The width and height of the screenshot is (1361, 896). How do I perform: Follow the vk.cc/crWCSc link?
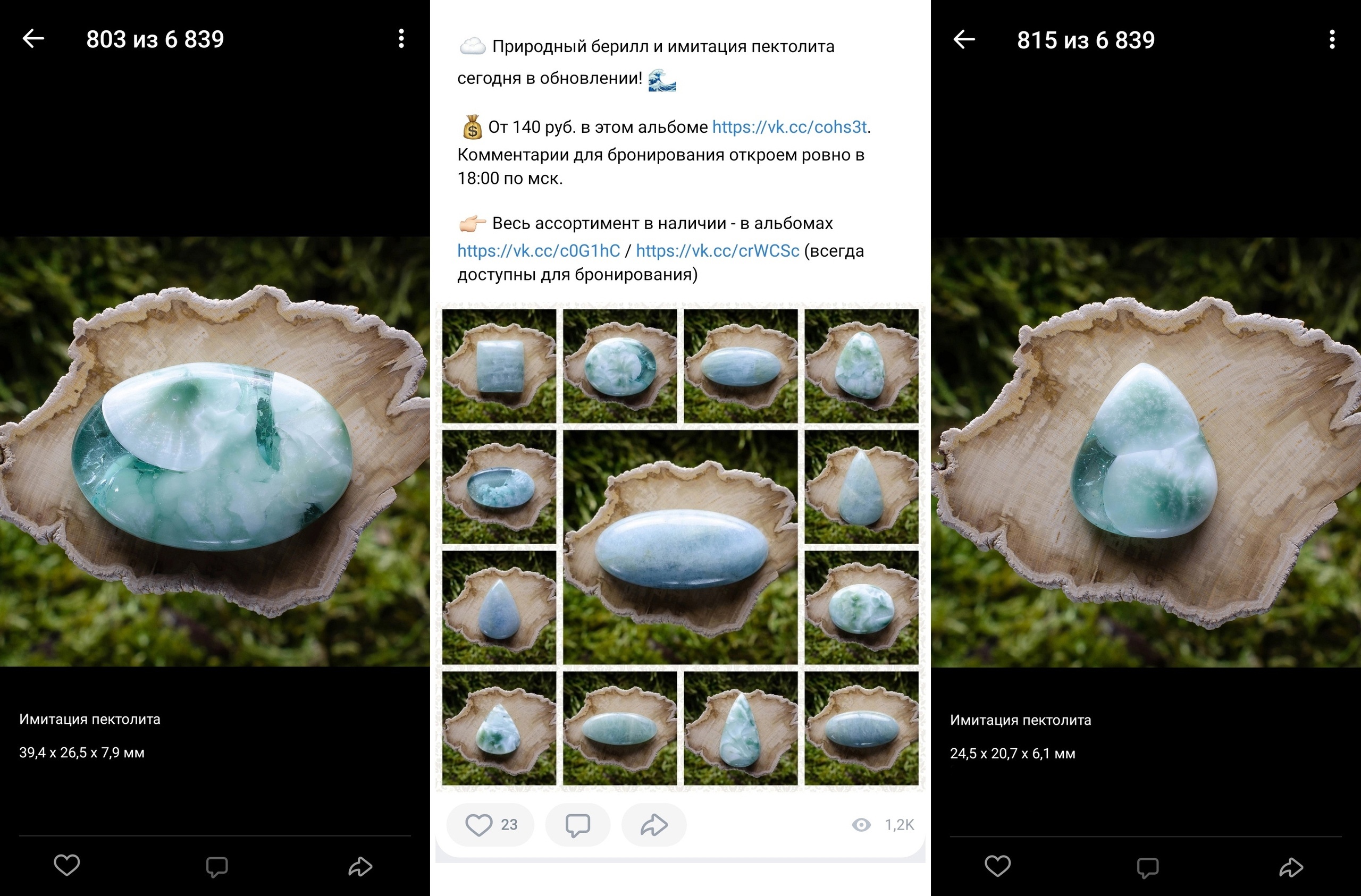717,250
